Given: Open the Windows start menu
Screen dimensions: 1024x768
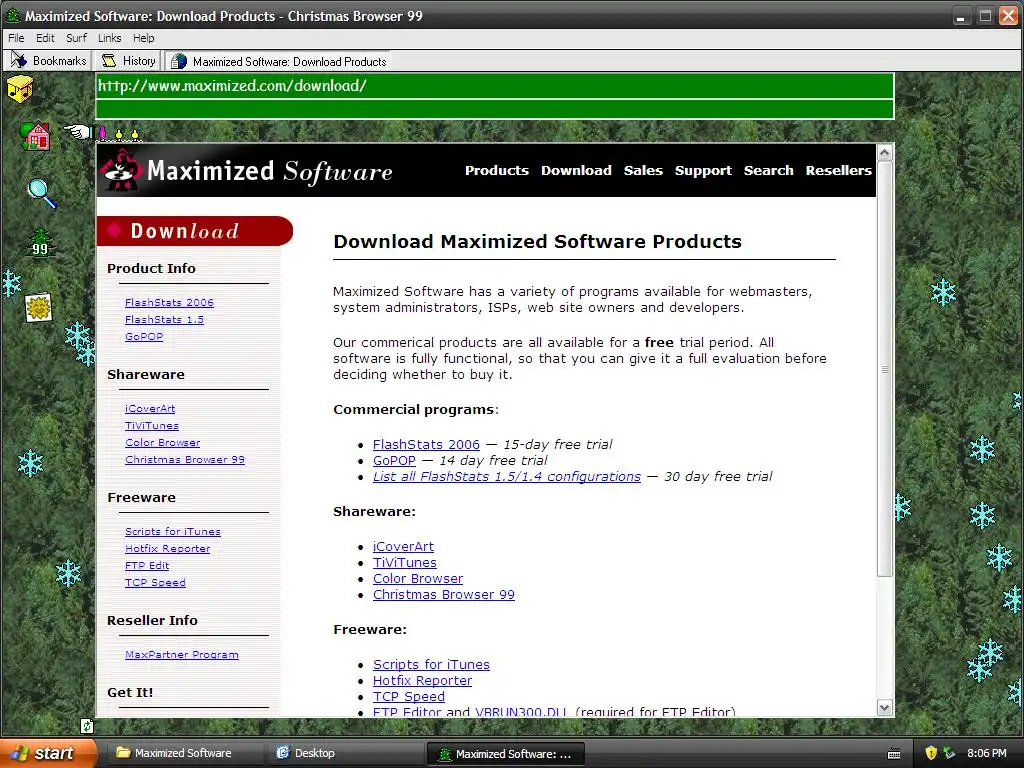Looking at the screenshot, I should pyautogui.click(x=47, y=753).
